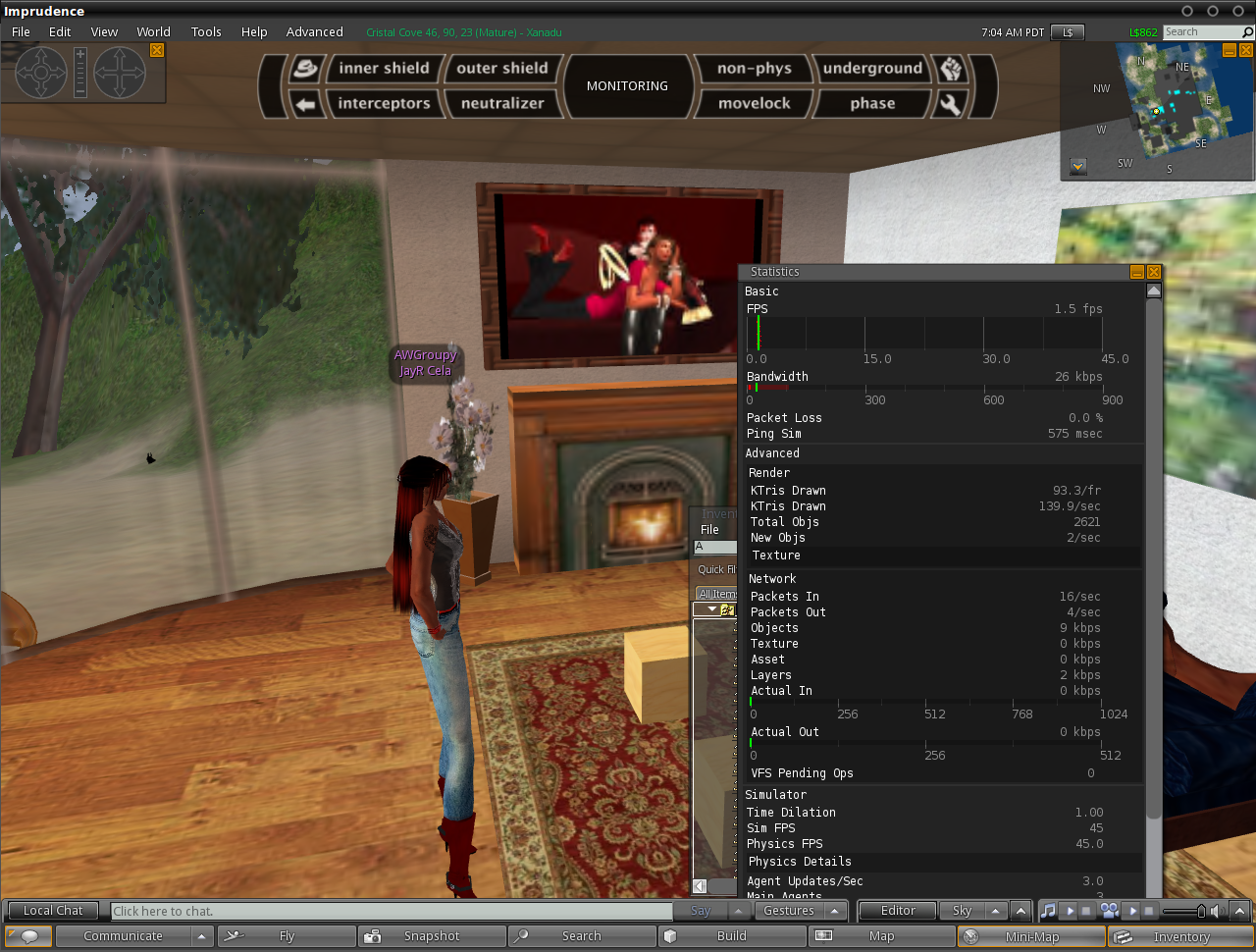Viewport: 1256px width, 952px height.
Task: Collapse the Simulator statistics section
Action: pyautogui.click(x=775, y=795)
